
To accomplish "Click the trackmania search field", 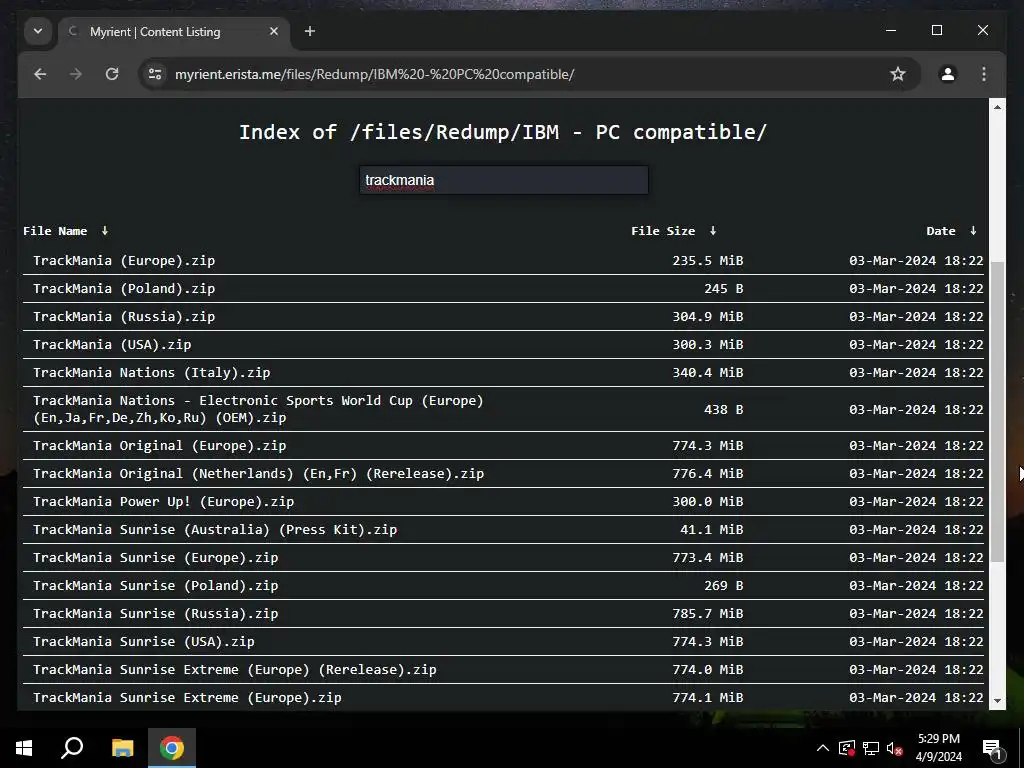I will [x=504, y=180].
